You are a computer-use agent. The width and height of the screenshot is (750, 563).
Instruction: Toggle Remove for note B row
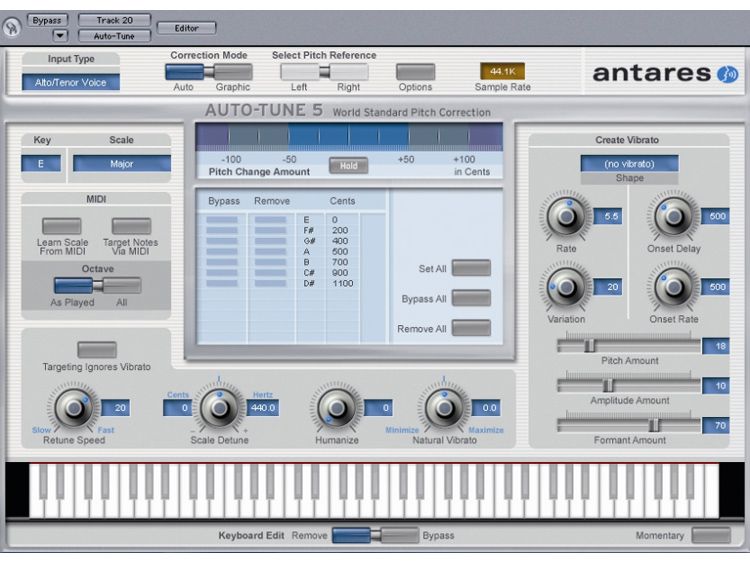(x=271, y=262)
